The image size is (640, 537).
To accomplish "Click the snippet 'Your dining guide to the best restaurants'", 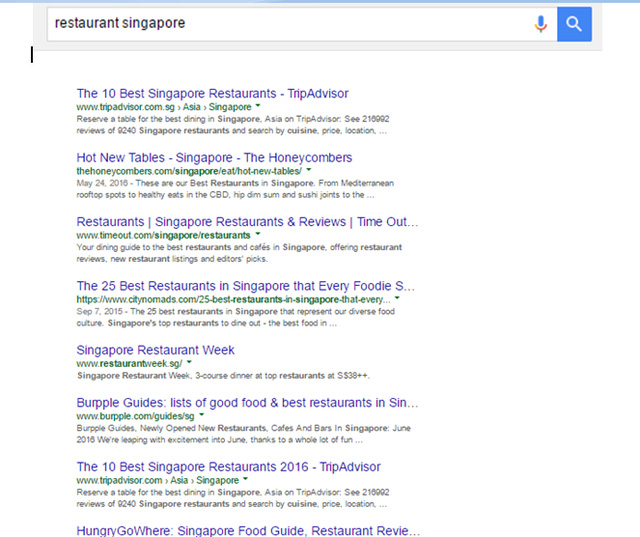I will pyautogui.click(x=239, y=253).
